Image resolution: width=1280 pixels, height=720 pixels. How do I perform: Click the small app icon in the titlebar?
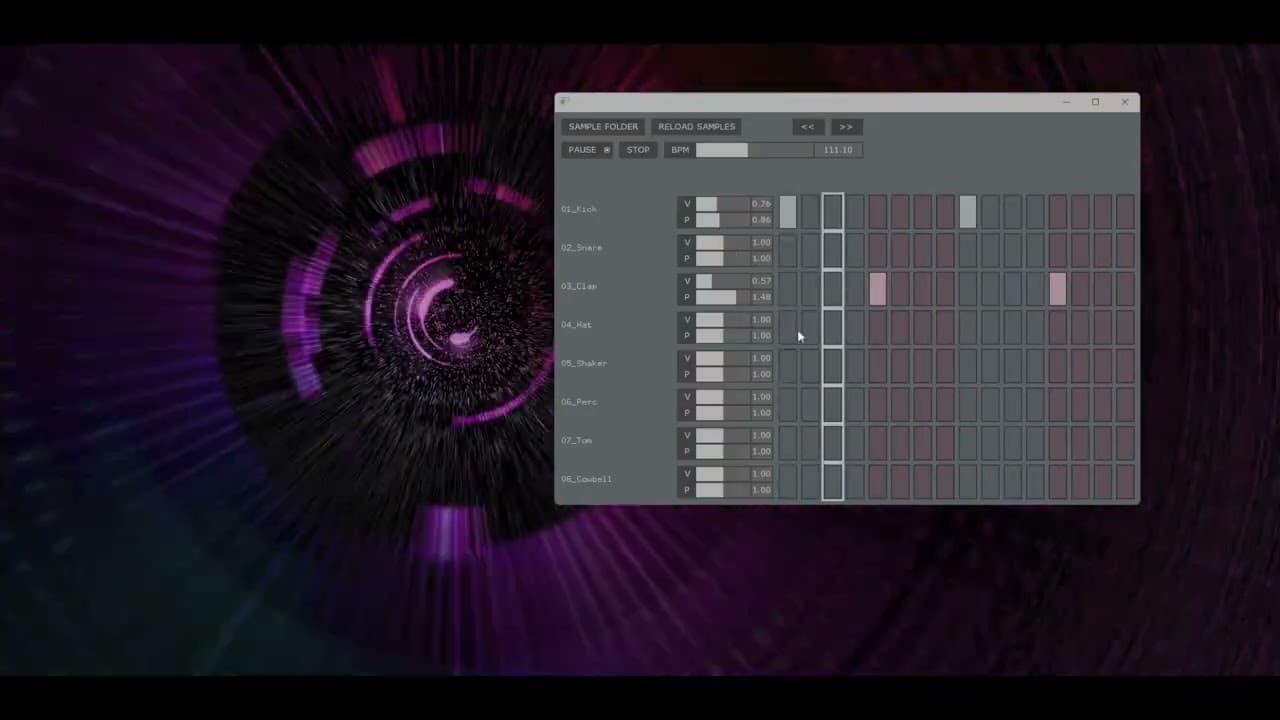pos(563,101)
